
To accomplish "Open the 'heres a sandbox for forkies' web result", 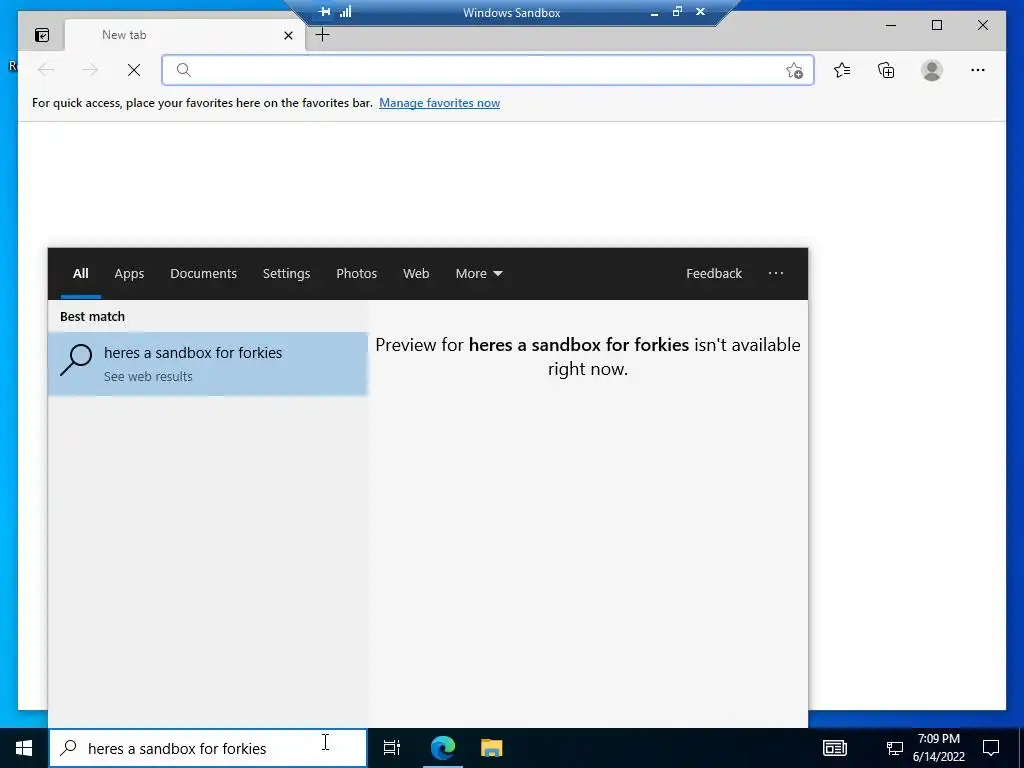I will click(208, 364).
